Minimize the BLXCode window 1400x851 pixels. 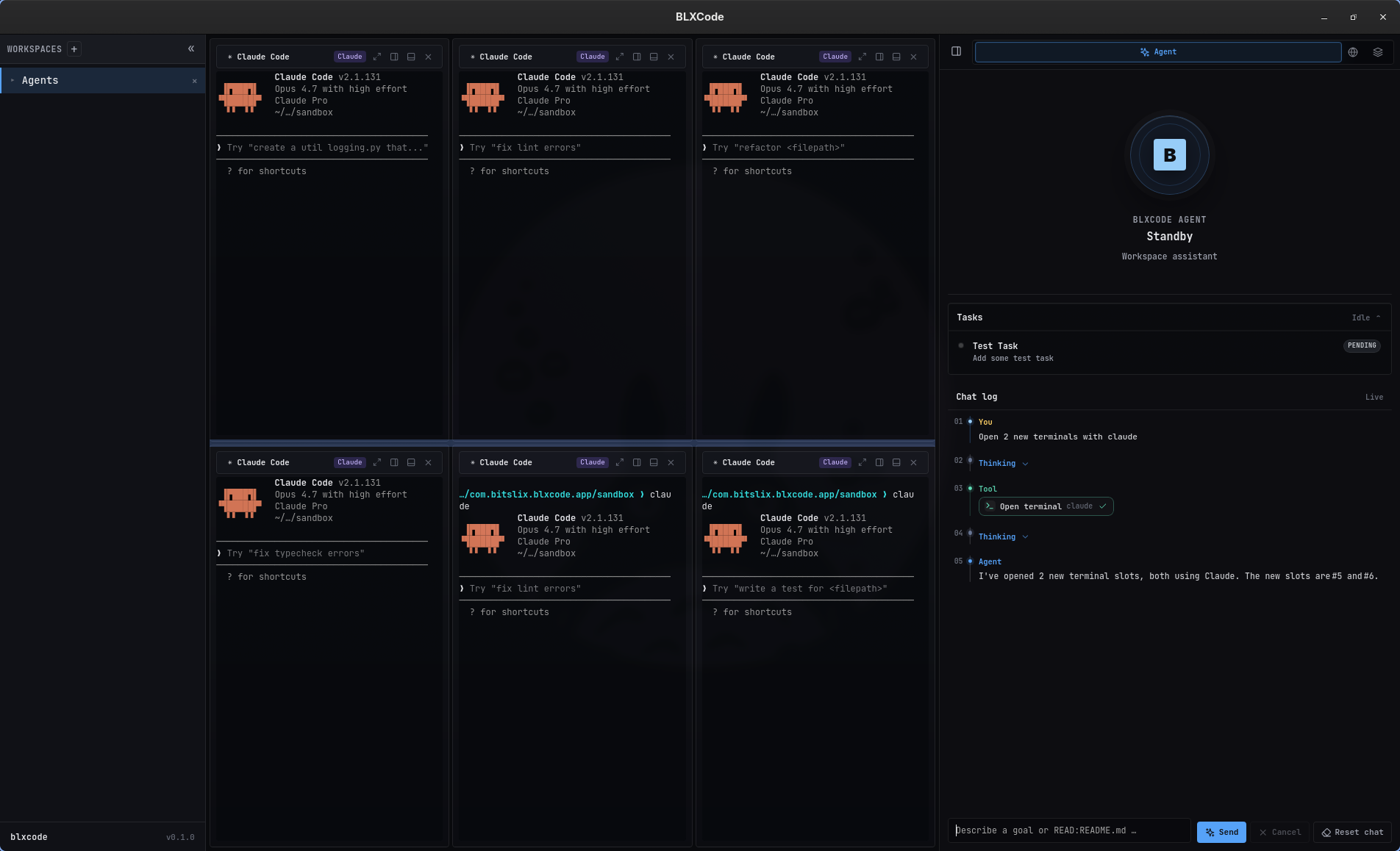point(1324,17)
